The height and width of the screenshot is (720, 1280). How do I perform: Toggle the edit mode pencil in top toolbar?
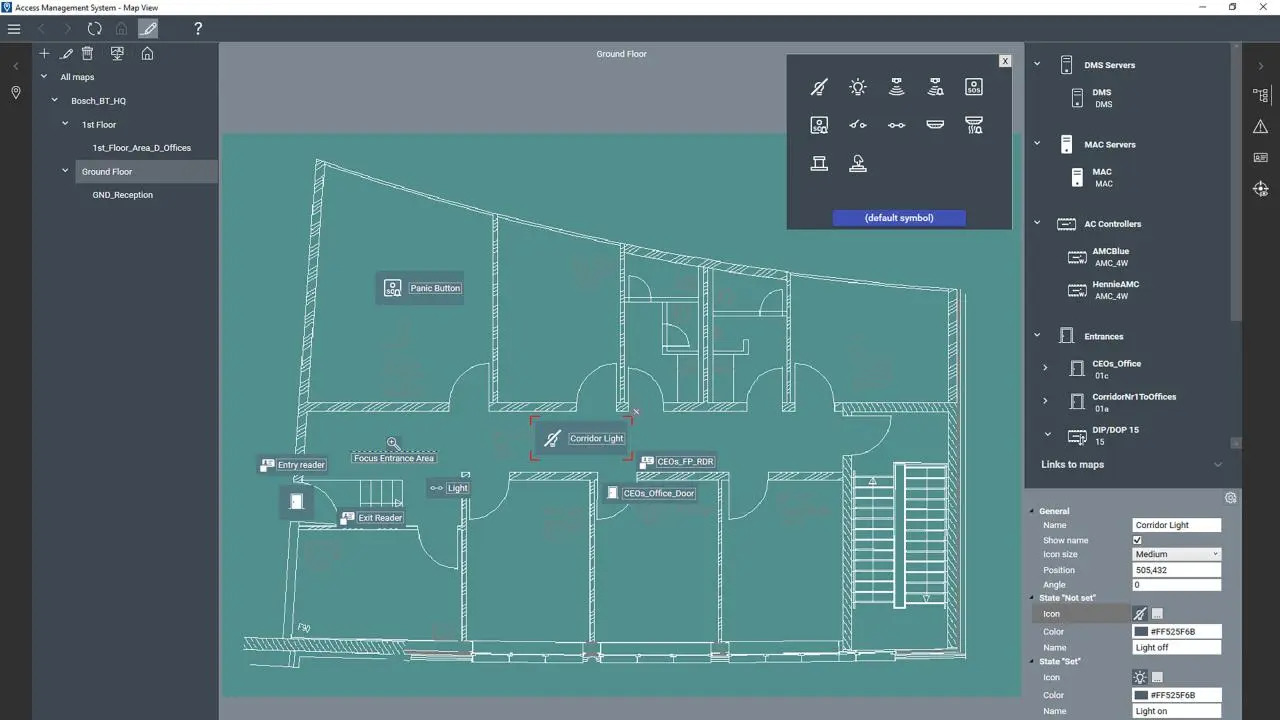[148, 29]
